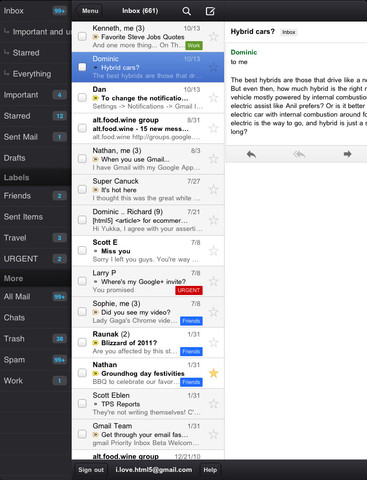Viewport: 367px width, 480px height.
Task: Star Scott Eblen's TPS Reports email
Action: tap(213, 404)
